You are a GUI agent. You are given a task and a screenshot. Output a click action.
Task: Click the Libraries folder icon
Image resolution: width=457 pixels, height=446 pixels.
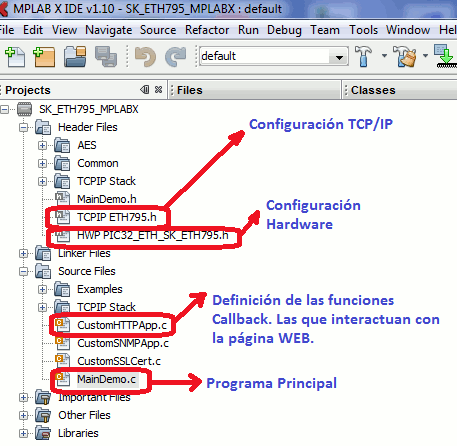(43, 433)
